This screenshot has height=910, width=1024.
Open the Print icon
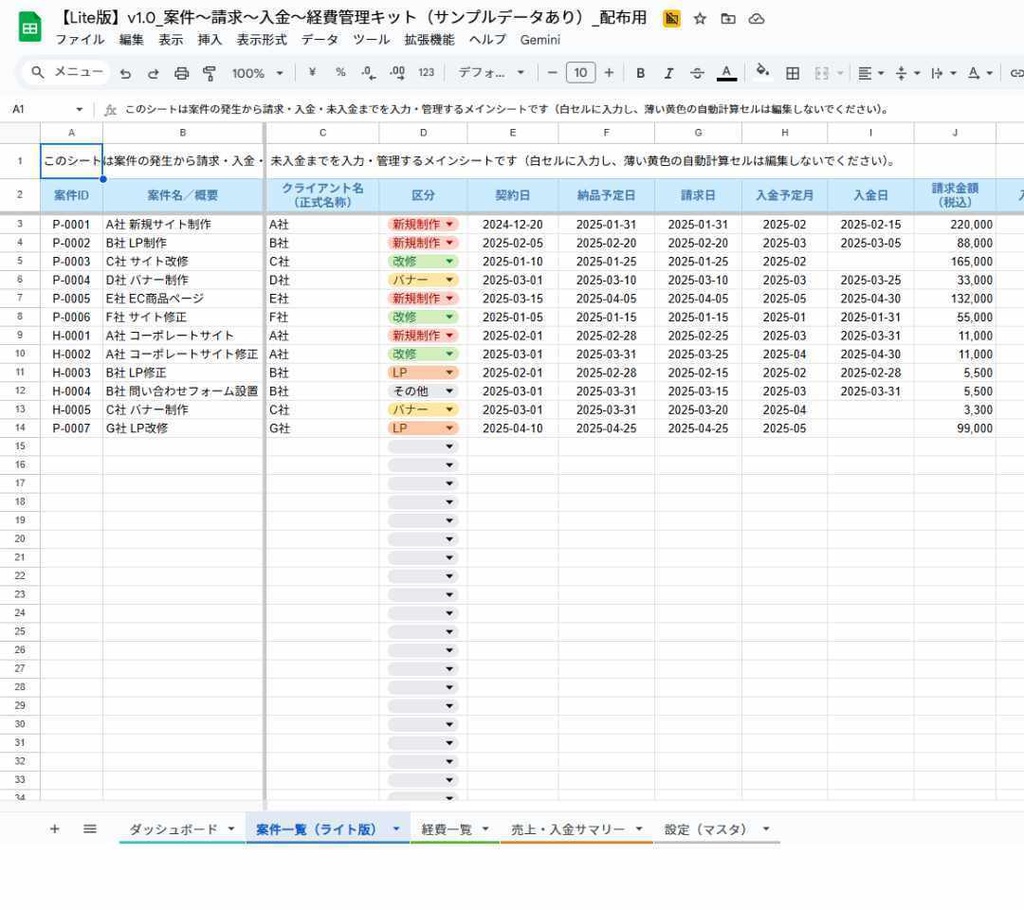(180, 72)
